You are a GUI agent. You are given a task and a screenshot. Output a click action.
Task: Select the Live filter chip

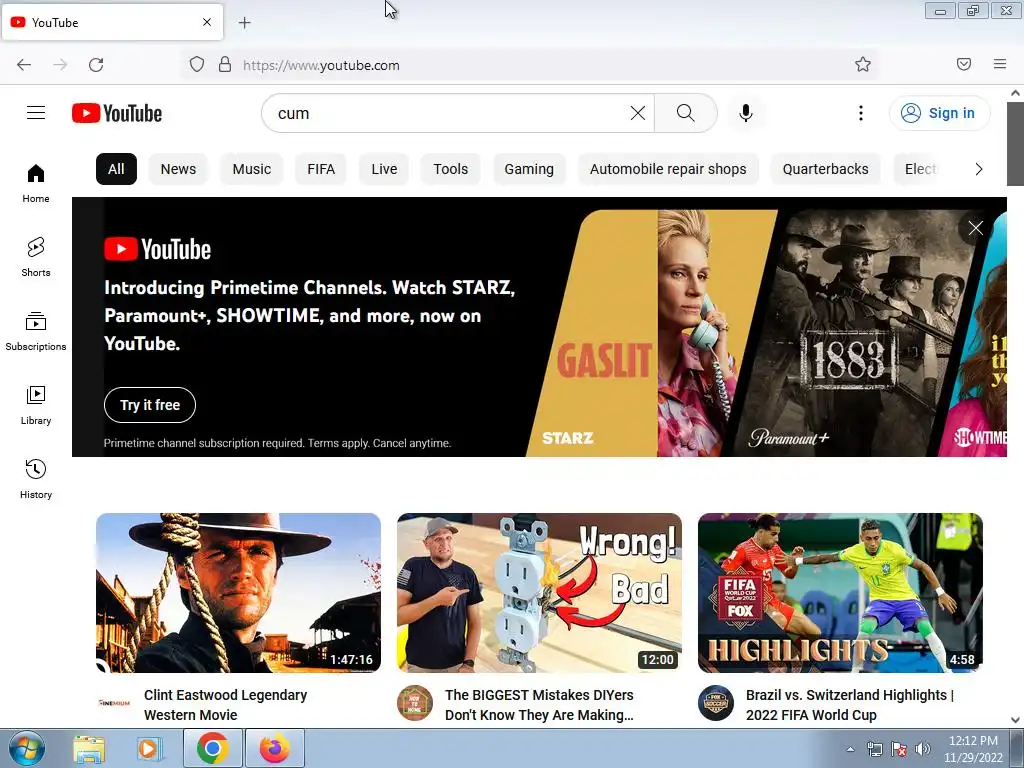(x=384, y=169)
